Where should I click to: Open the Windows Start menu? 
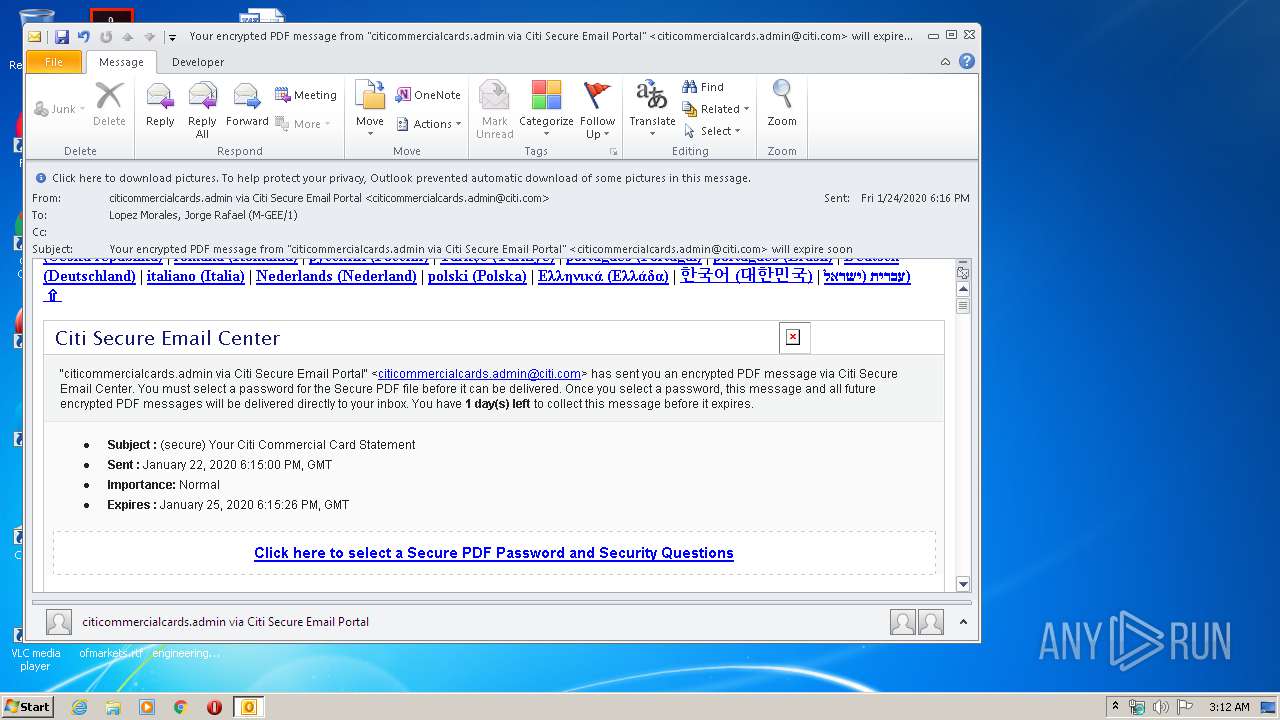click(27, 707)
